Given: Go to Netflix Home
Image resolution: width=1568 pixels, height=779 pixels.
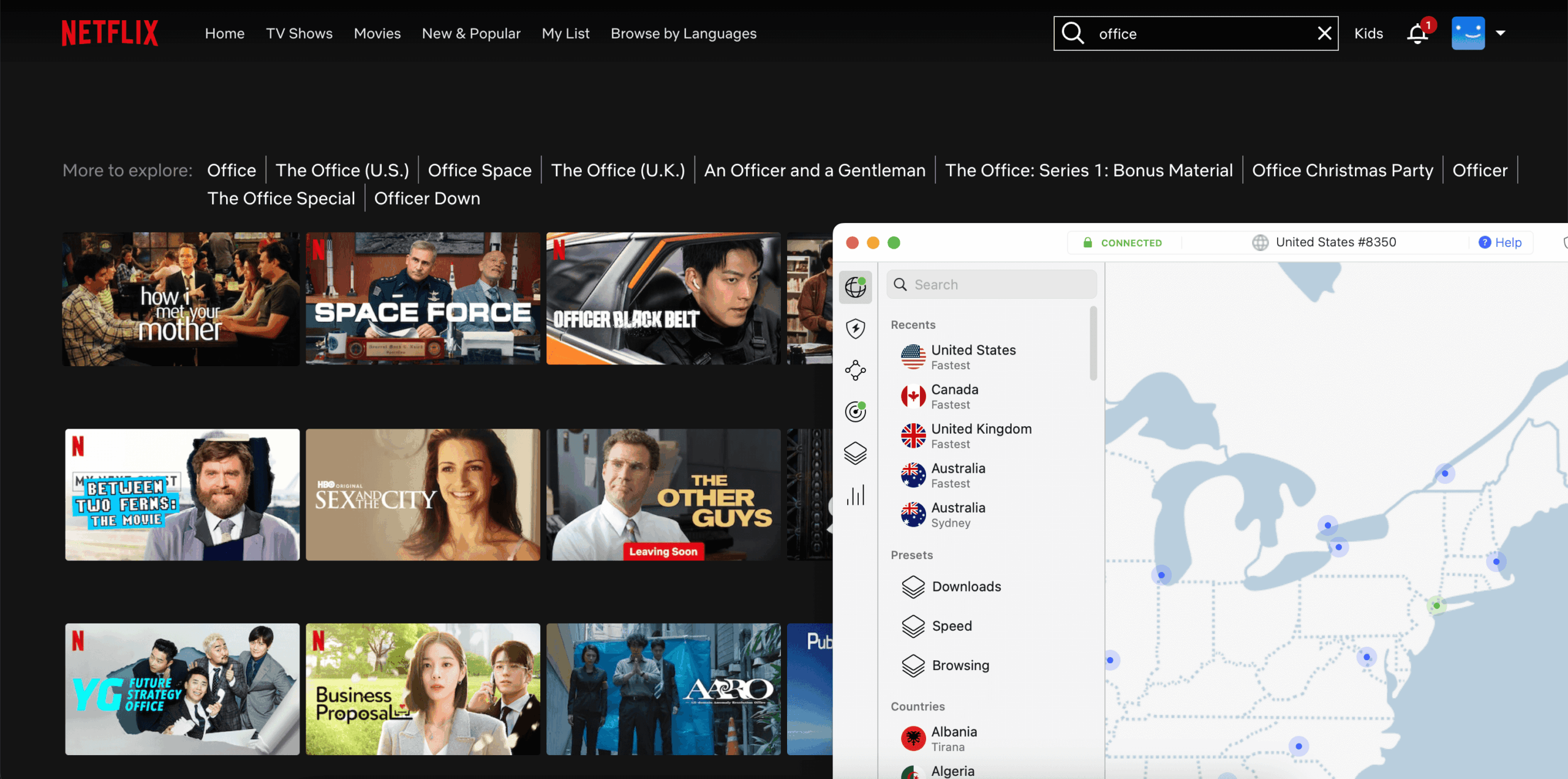Looking at the screenshot, I should 225,34.
